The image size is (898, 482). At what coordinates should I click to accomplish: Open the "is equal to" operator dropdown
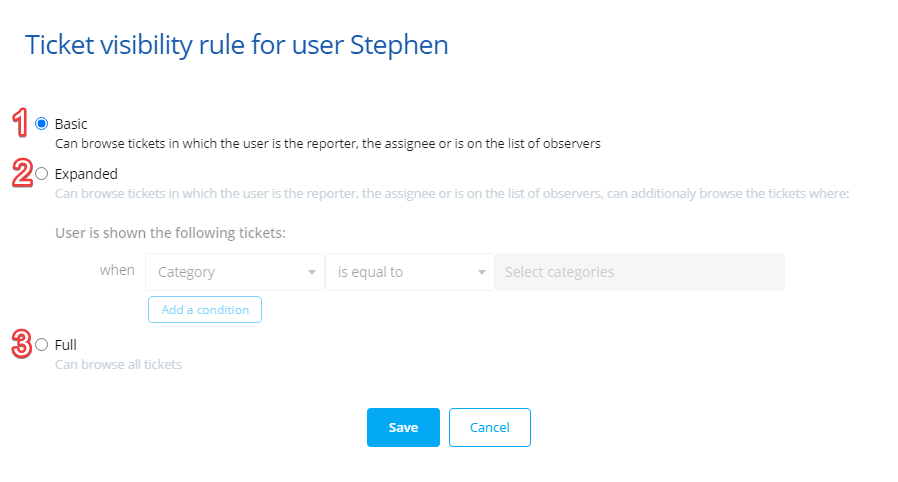(x=409, y=272)
